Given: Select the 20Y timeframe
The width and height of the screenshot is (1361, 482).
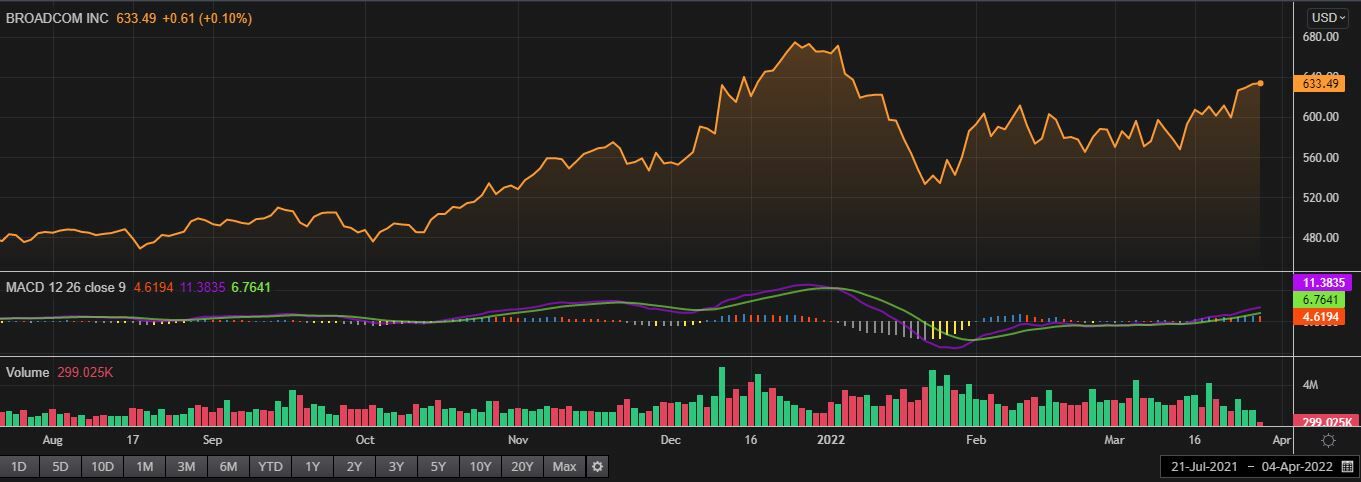Looking at the screenshot, I should [x=522, y=466].
